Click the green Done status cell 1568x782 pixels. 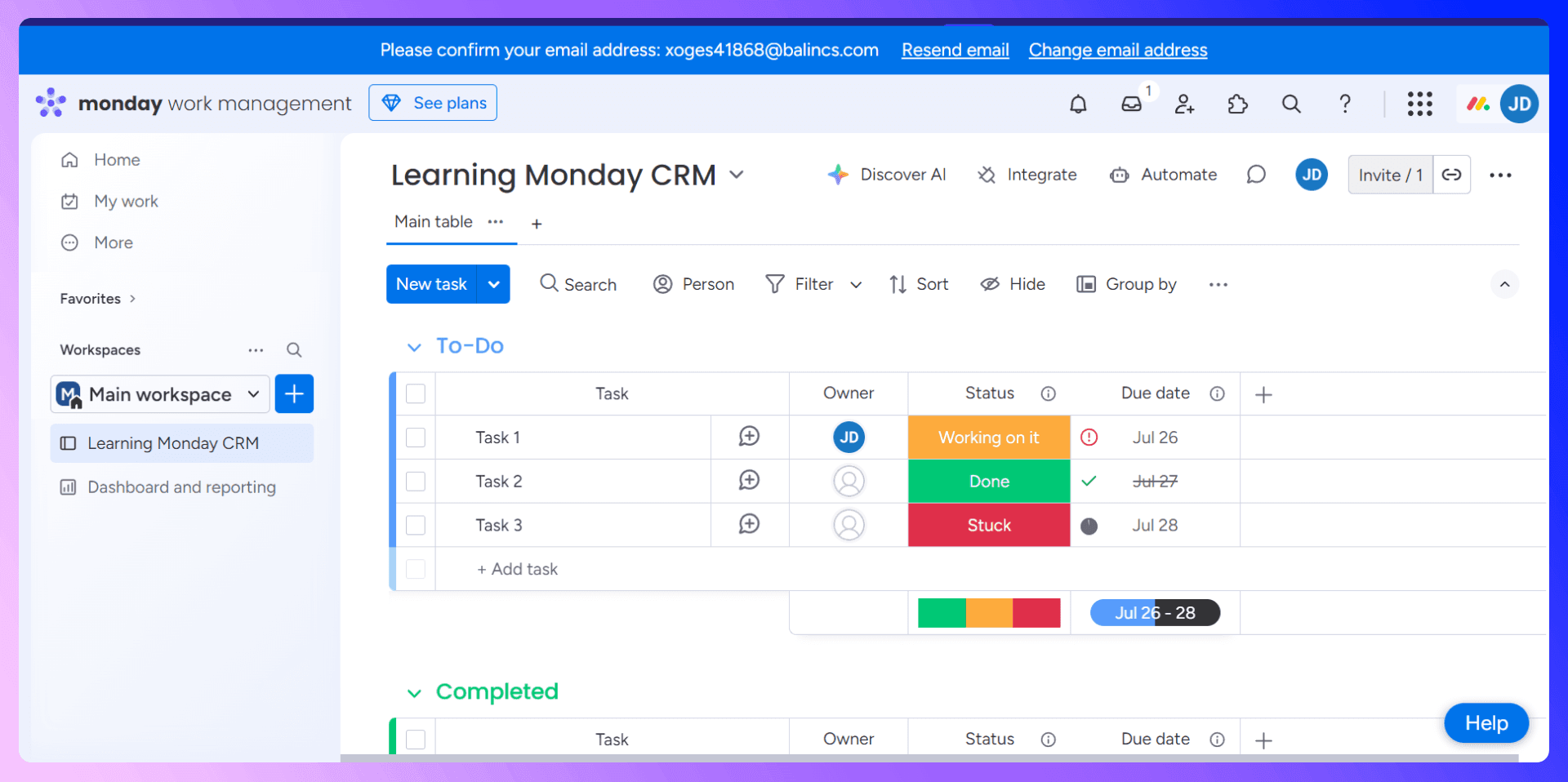pyautogui.click(x=989, y=482)
